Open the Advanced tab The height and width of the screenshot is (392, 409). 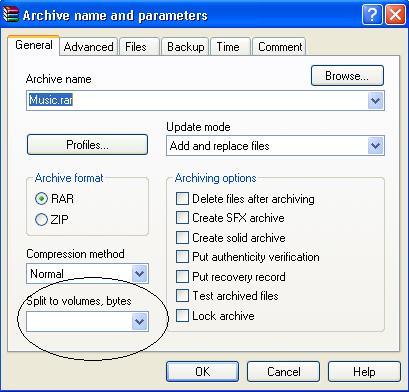(x=89, y=47)
